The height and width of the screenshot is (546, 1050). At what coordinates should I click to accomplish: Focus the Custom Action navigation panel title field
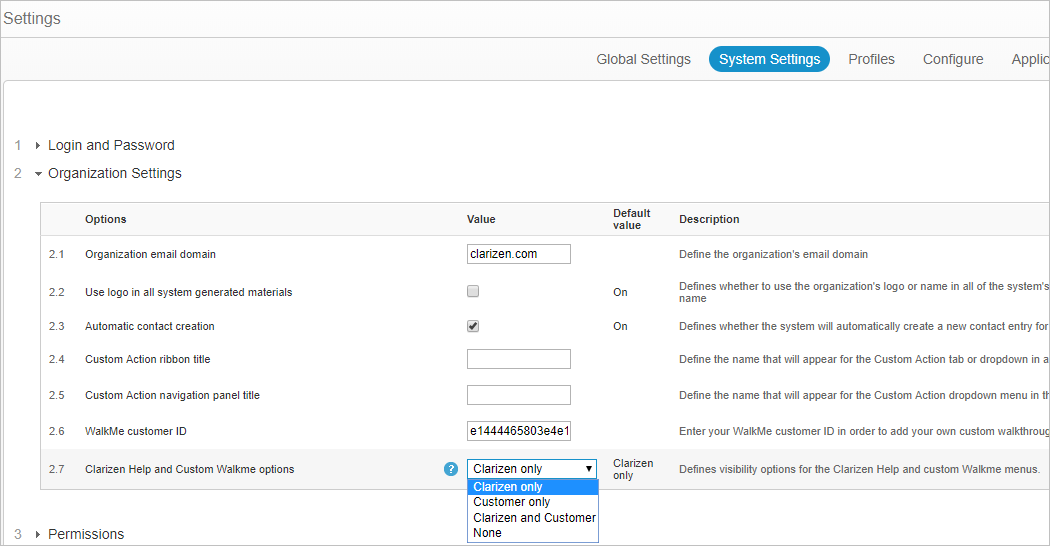(518, 395)
